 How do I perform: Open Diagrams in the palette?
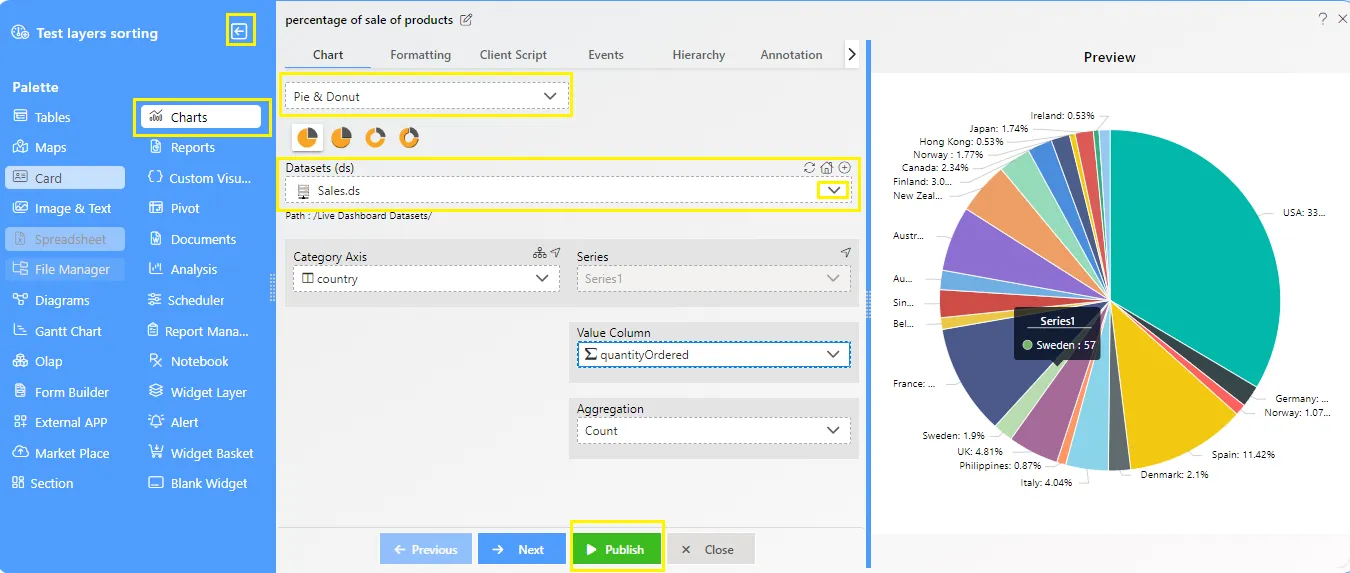(x=50, y=300)
